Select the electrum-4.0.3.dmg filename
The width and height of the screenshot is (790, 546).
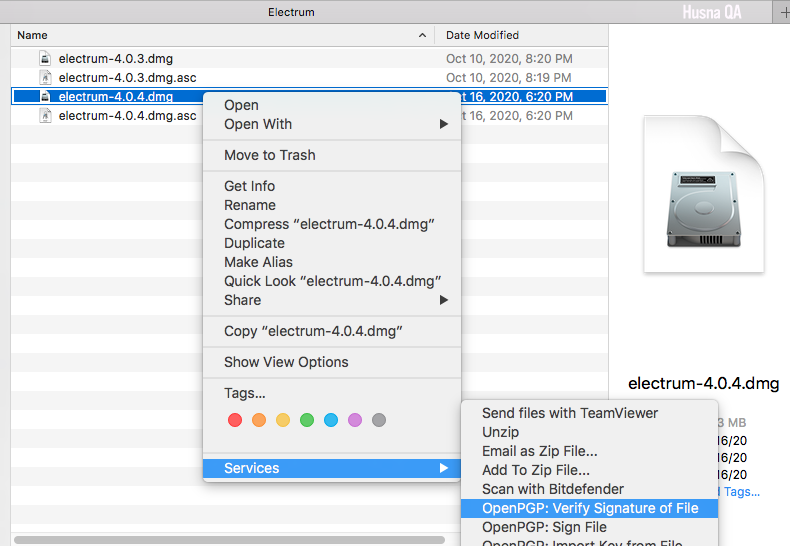click(x=116, y=58)
